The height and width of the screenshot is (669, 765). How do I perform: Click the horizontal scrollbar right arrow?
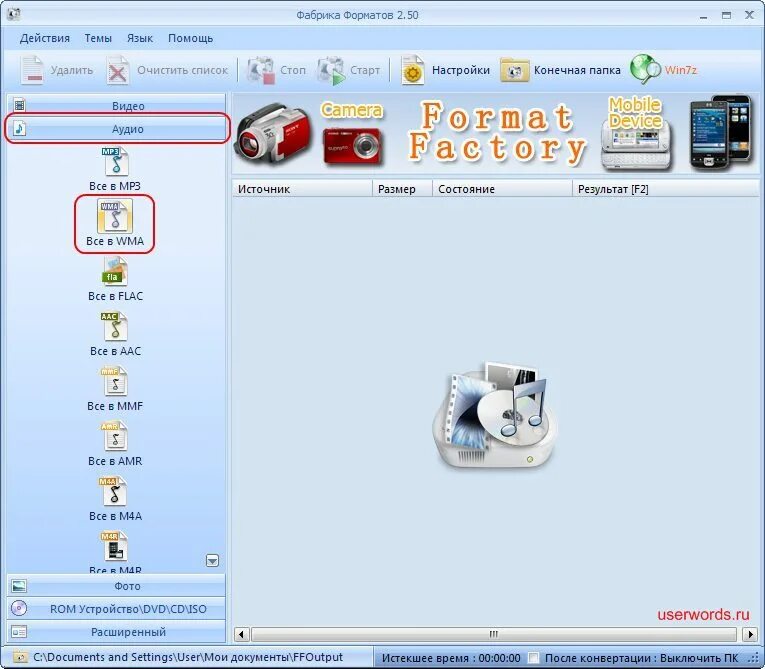point(750,634)
